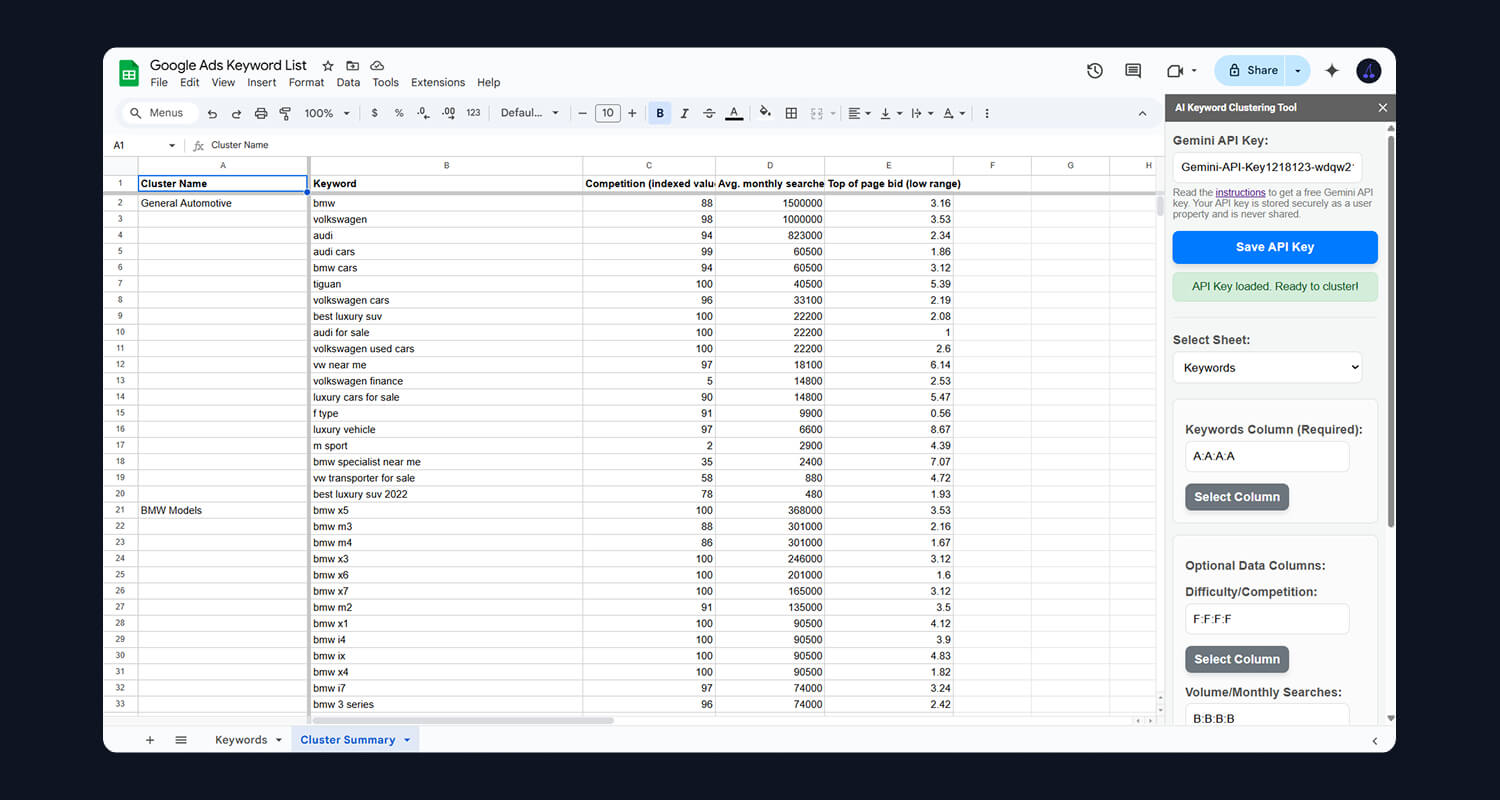1500x800 pixels.
Task: Apply currency format with dollar icon
Action: click(375, 113)
